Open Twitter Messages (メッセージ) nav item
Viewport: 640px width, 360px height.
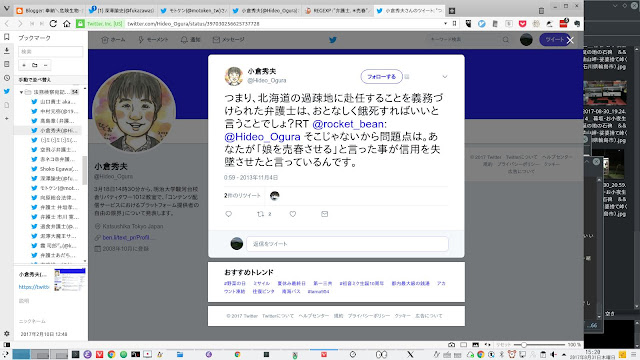coord(229,40)
